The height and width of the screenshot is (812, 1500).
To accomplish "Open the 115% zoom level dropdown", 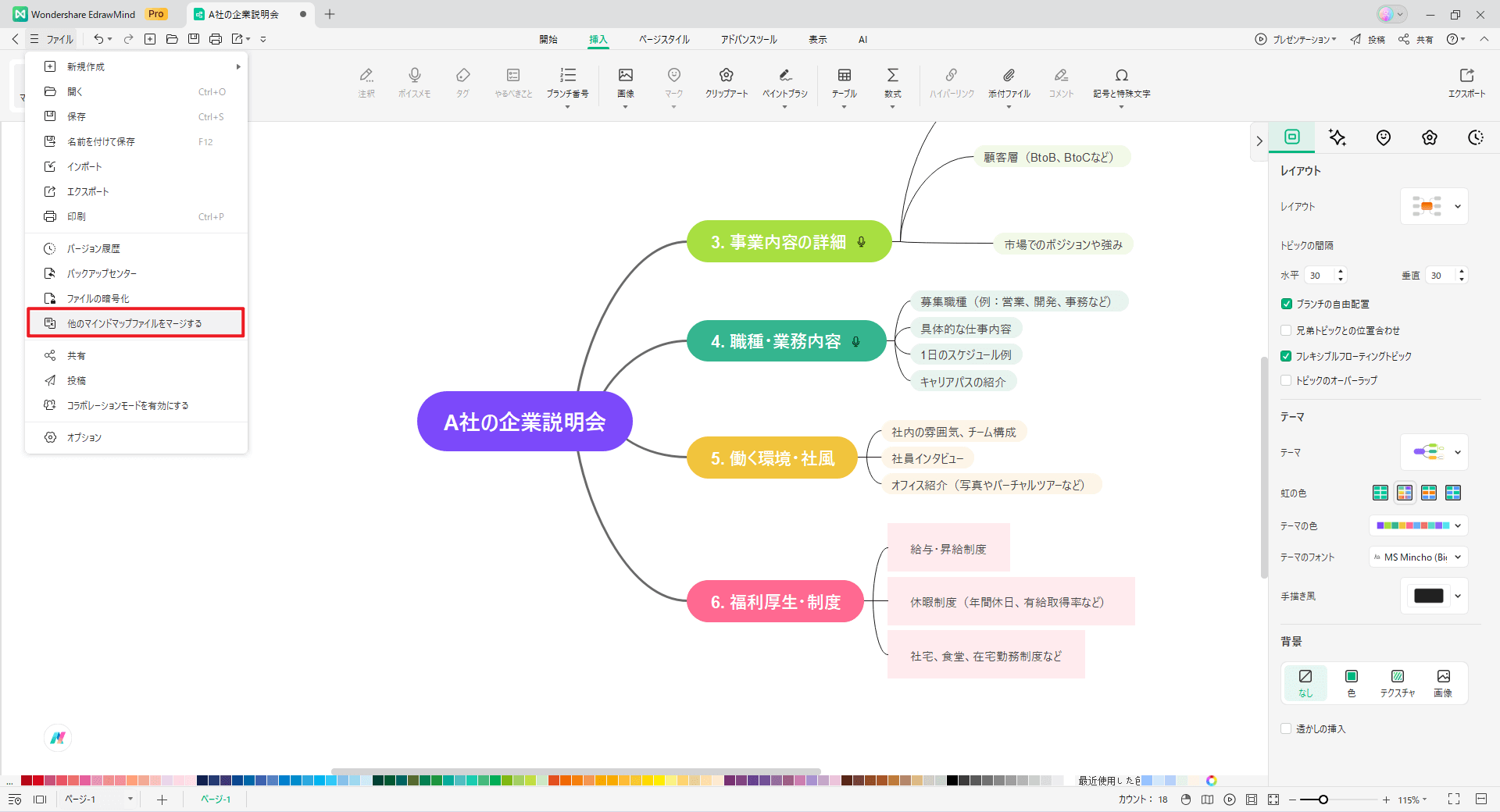I will tap(1412, 800).
